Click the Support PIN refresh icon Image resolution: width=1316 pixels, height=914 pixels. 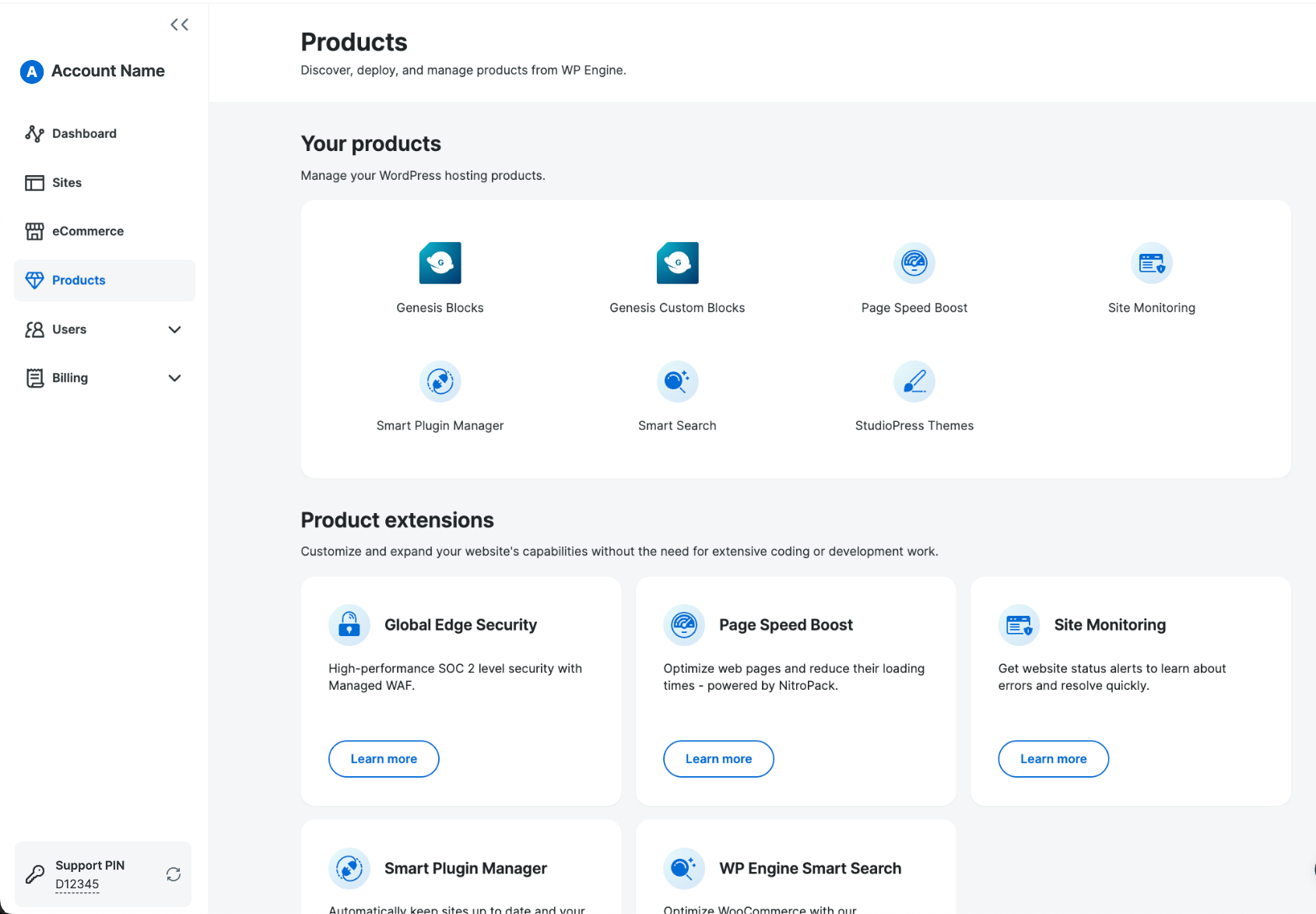point(173,874)
